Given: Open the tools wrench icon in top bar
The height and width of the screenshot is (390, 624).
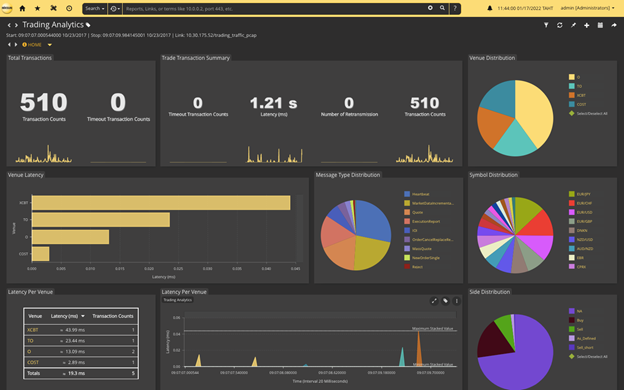Looking at the screenshot, I should click(x=53, y=8).
